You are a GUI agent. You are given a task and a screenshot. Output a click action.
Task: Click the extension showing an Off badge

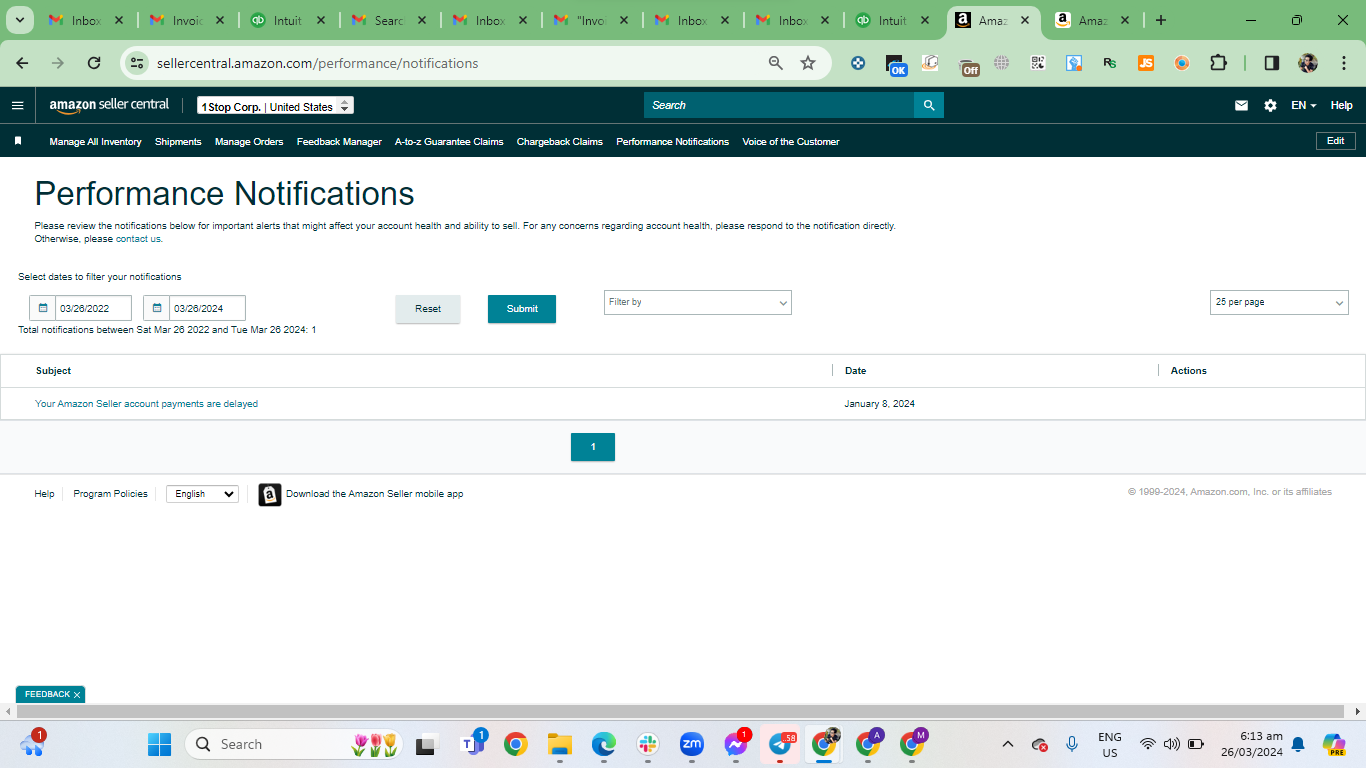coord(968,65)
